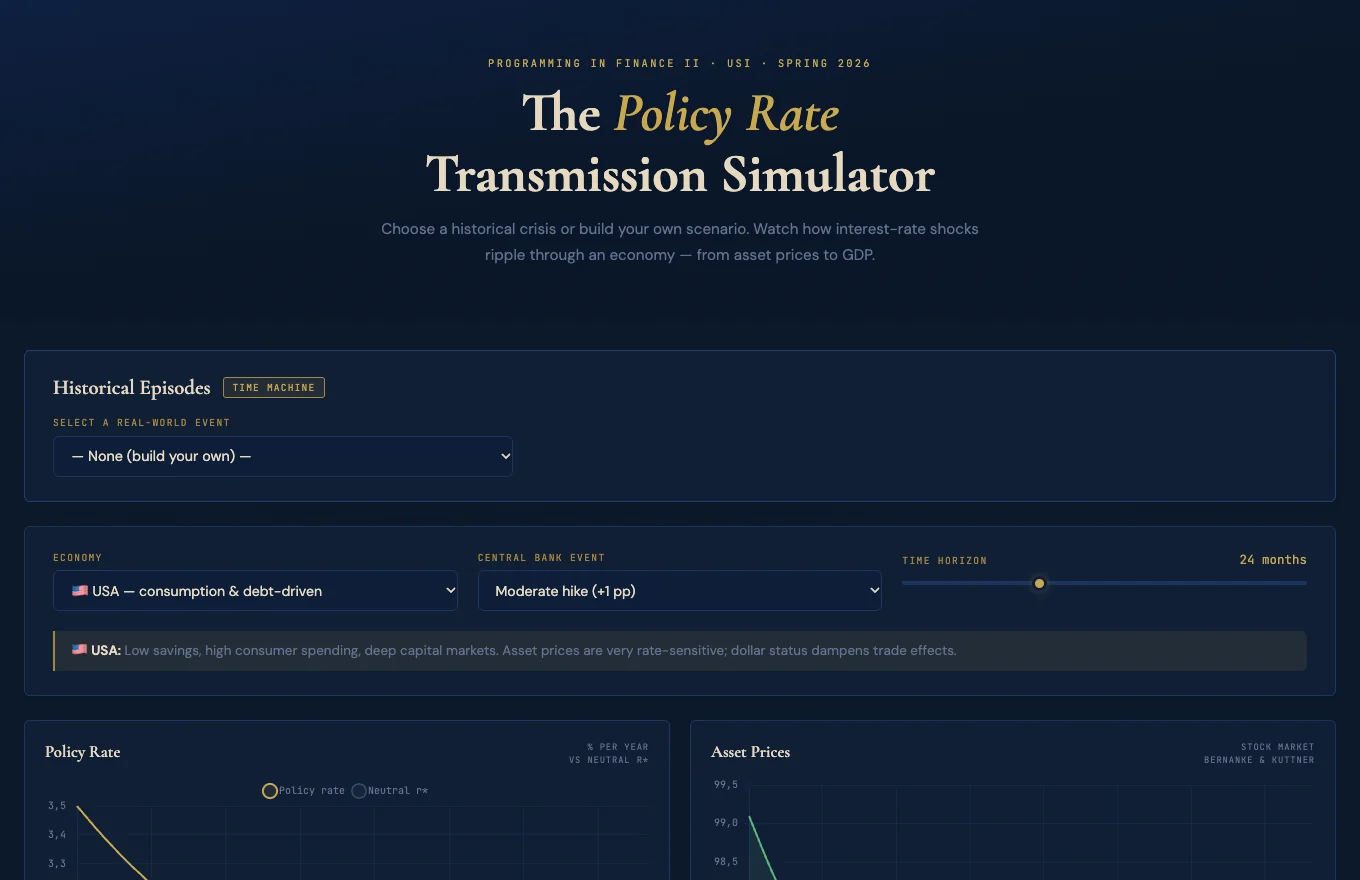Click the "SELECT A REAL-WORLD EVENT" label

[x=141, y=423]
